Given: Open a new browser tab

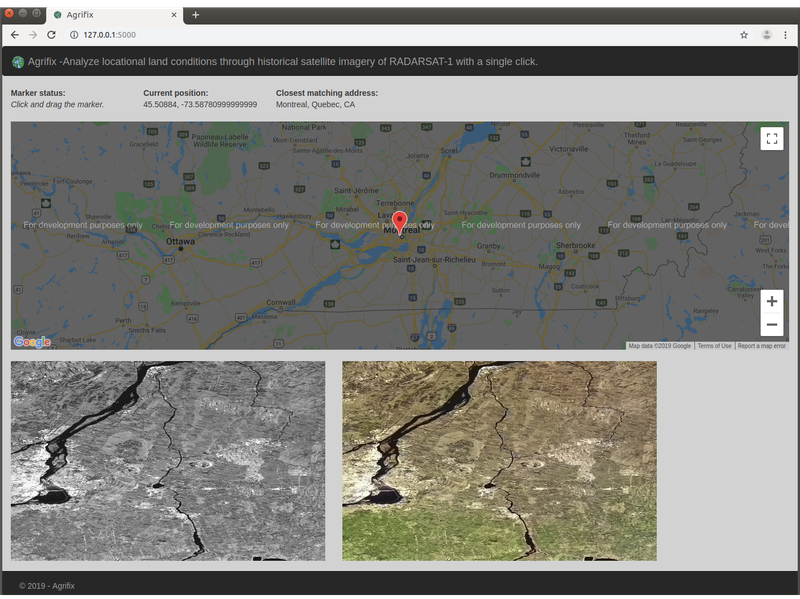Looking at the screenshot, I should click(196, 15).
